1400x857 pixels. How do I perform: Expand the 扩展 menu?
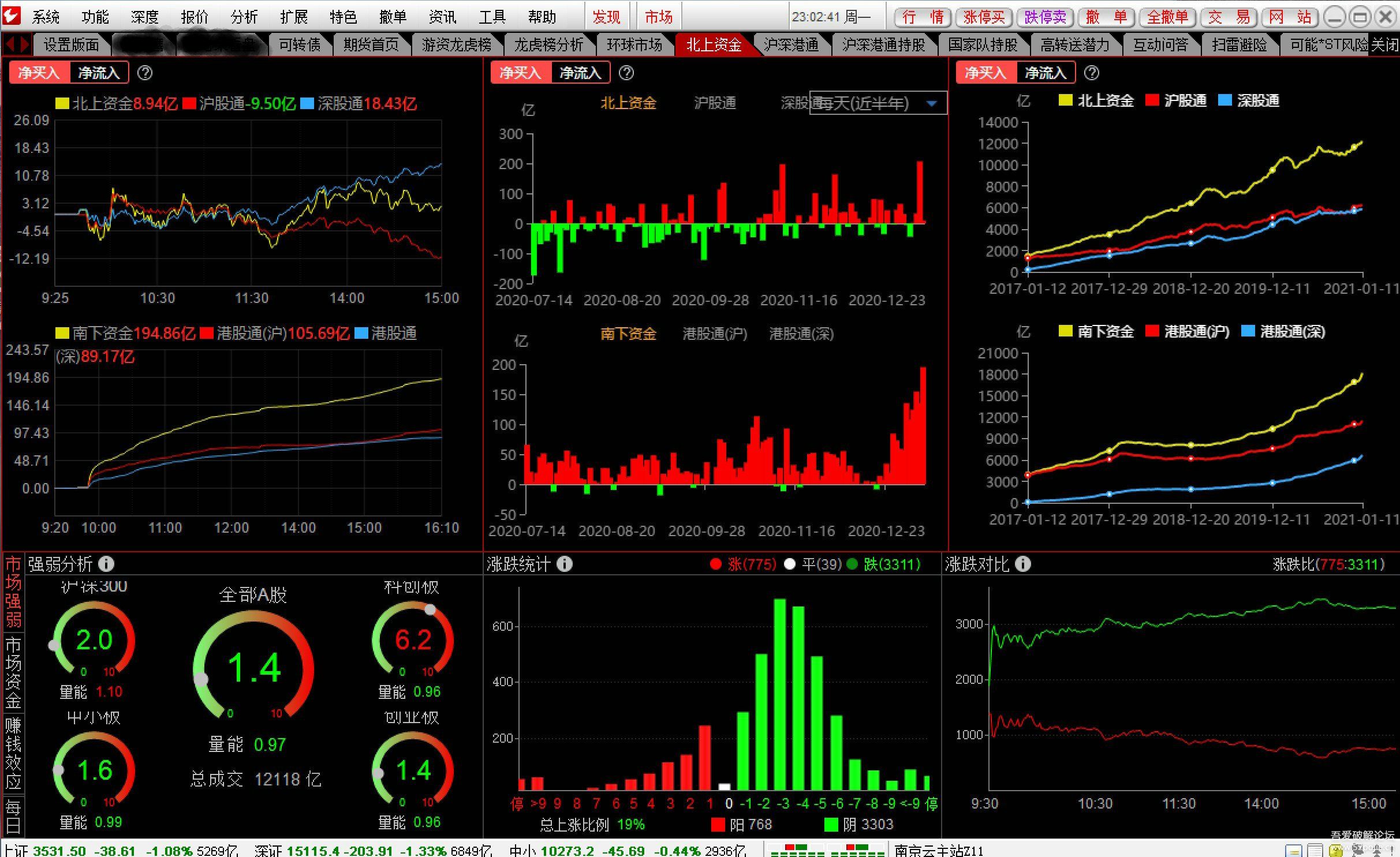(293, 17)
